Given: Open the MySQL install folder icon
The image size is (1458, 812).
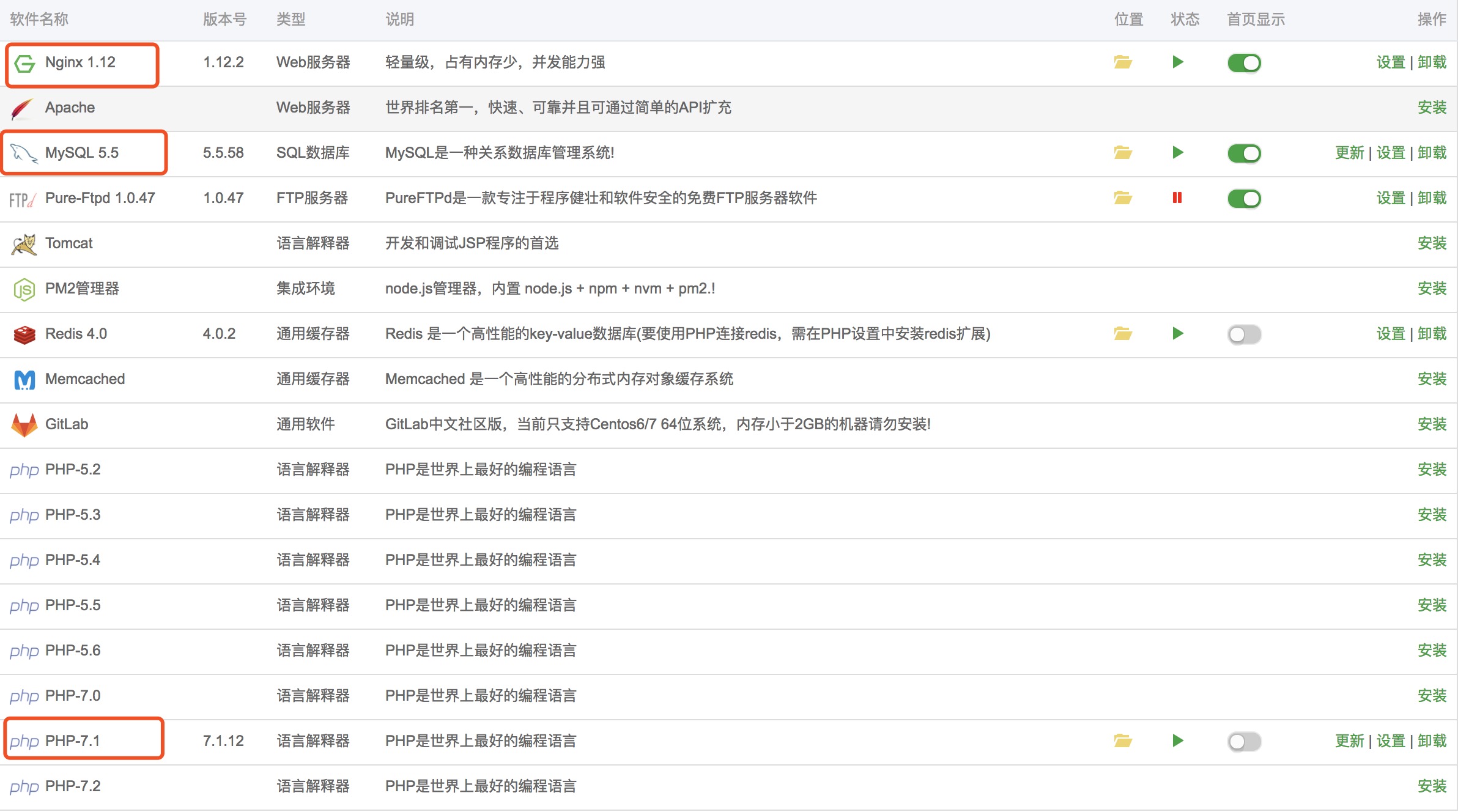Looking at the screenshot, I should click(x=1123, y=153).
